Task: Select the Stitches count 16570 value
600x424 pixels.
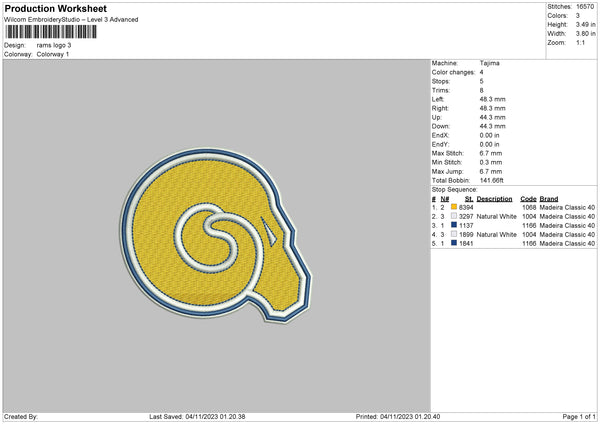Action: tap(586, 7)
